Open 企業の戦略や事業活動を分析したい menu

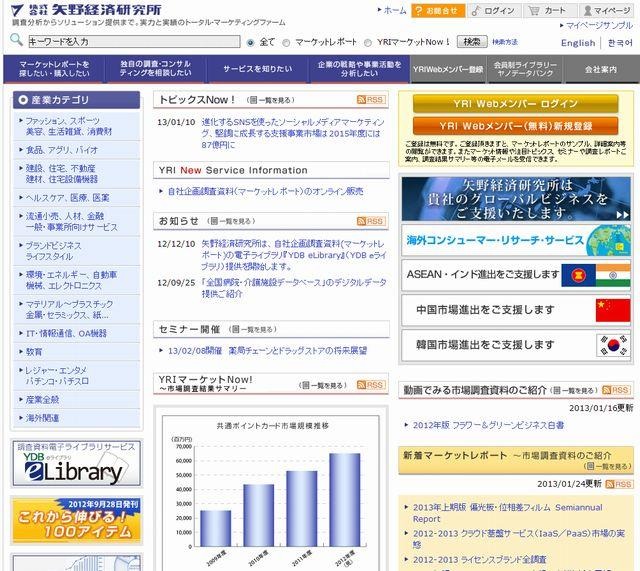(359, 69)
